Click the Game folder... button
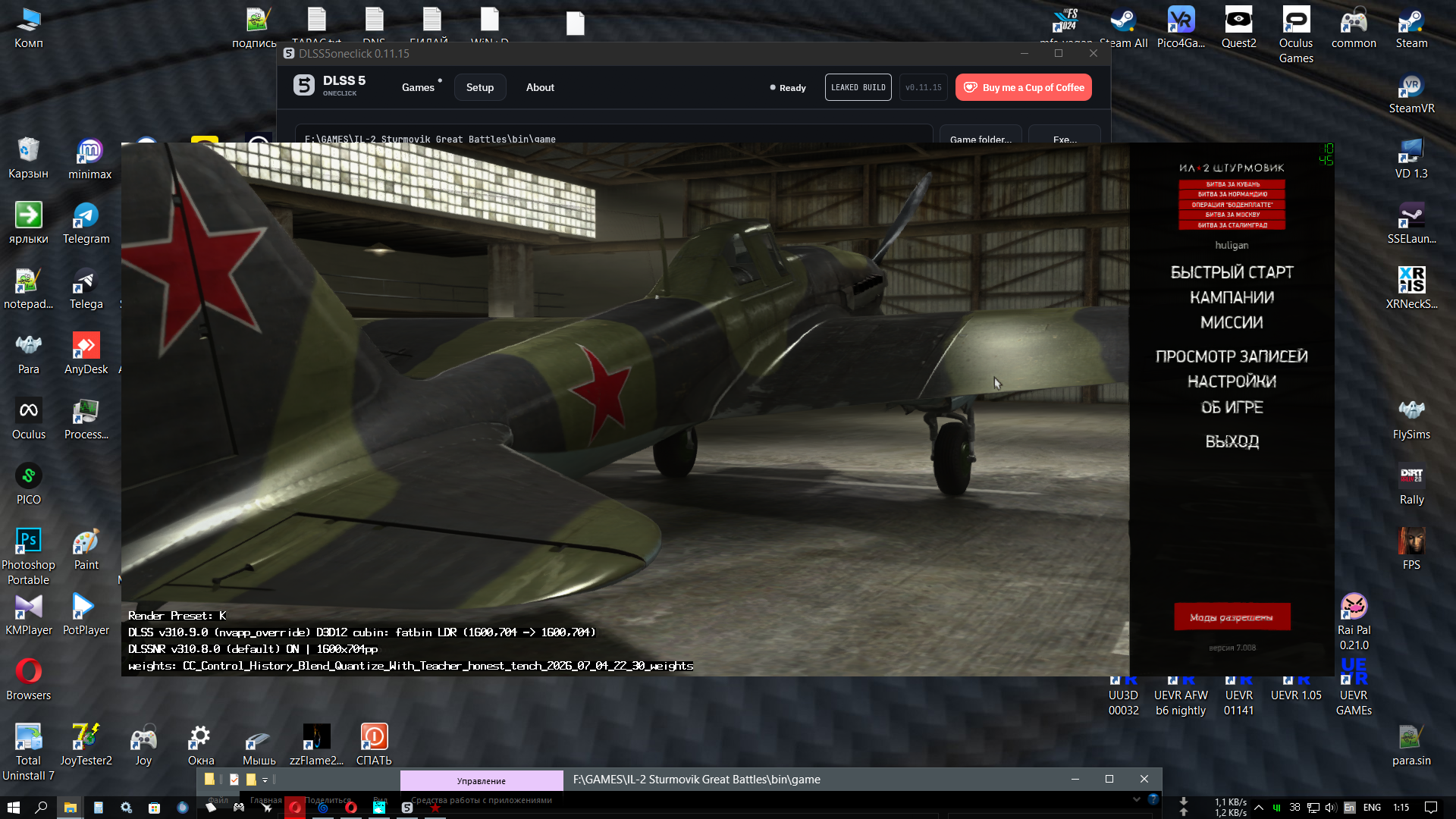 point(981,135)
